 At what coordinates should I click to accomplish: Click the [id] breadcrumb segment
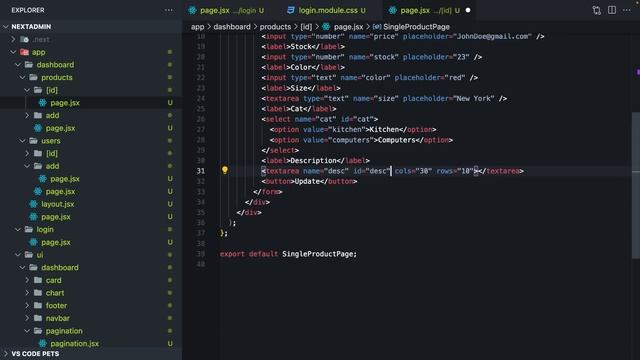pyautogui.click(x=306, y=27)
